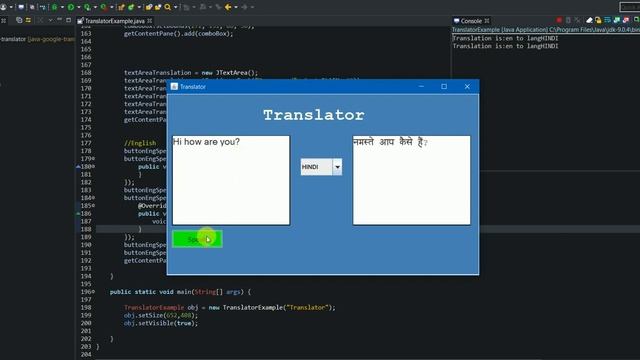Select the translator project in Package Explorer
The width and height of the screenshot is (640, 360).
tap(38, 39)
